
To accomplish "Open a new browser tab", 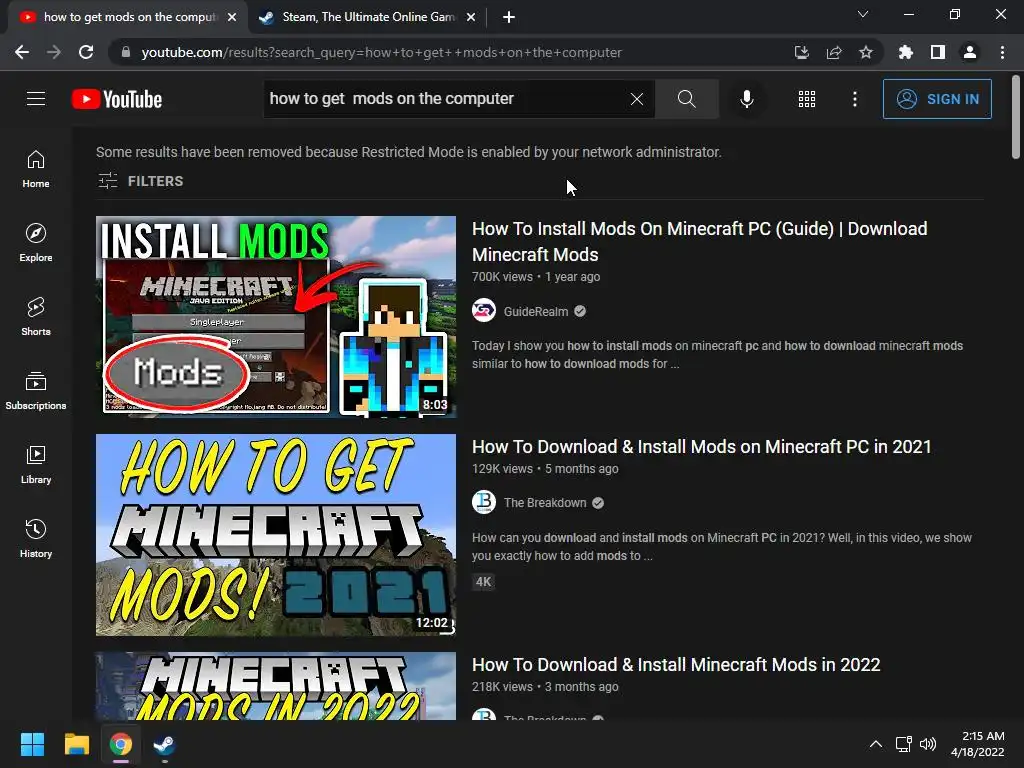I will point(509,18).
